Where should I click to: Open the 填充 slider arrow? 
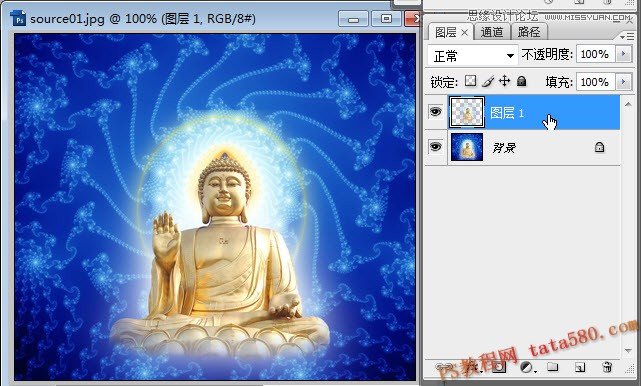(x=623, y=82)
